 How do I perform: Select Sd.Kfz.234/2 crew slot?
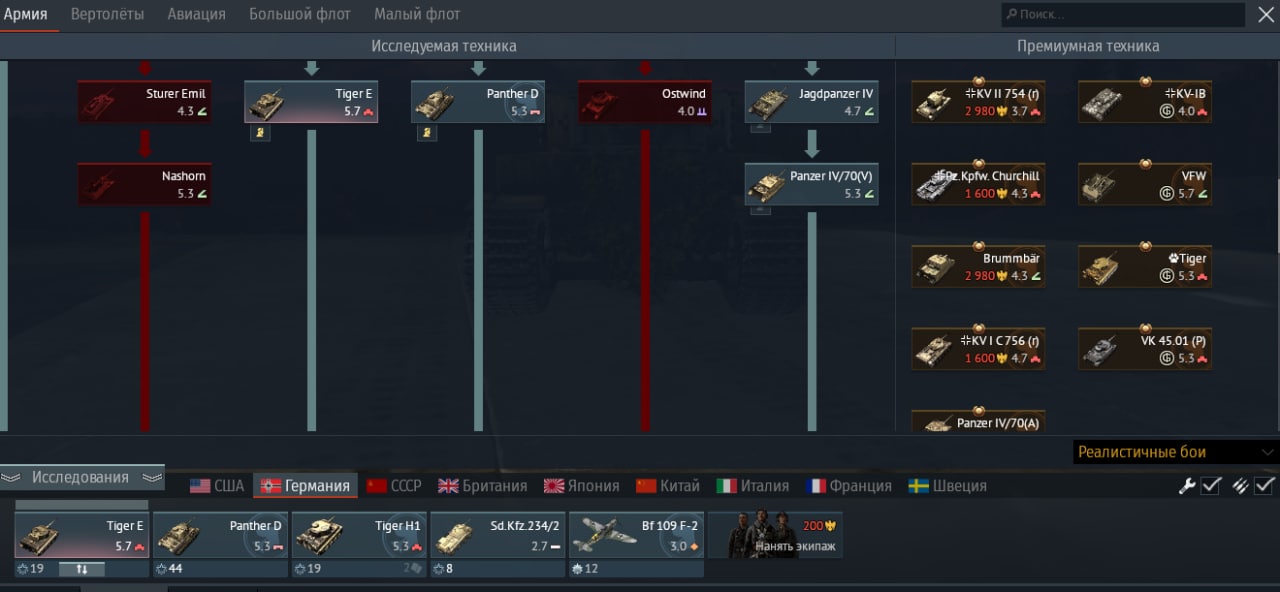(x=497, y=536)
